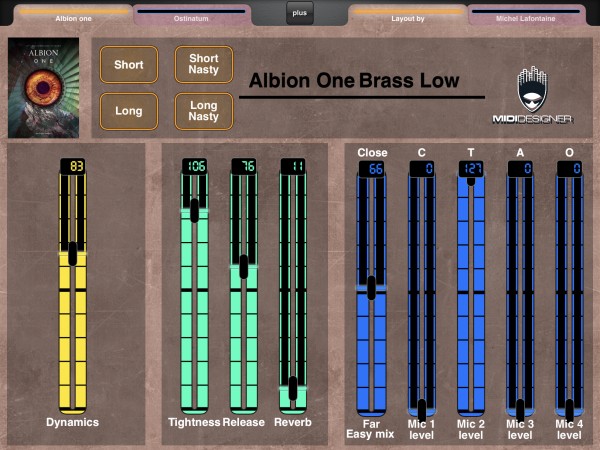Viewport: 600px width, 450px height.
Task: Click the Mic 2 value display 127
Action: click(x=471, y=169)
